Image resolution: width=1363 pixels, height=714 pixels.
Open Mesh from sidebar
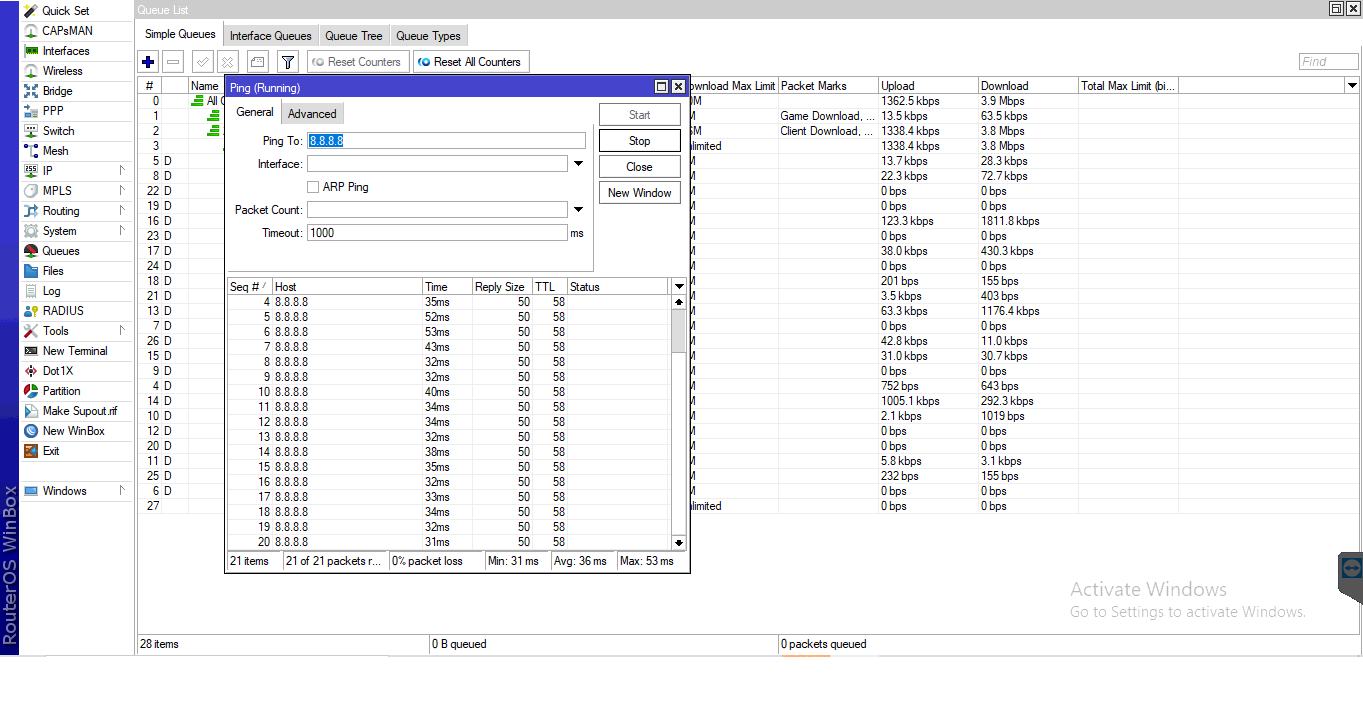pyautogui.click(x=55, y=151)
